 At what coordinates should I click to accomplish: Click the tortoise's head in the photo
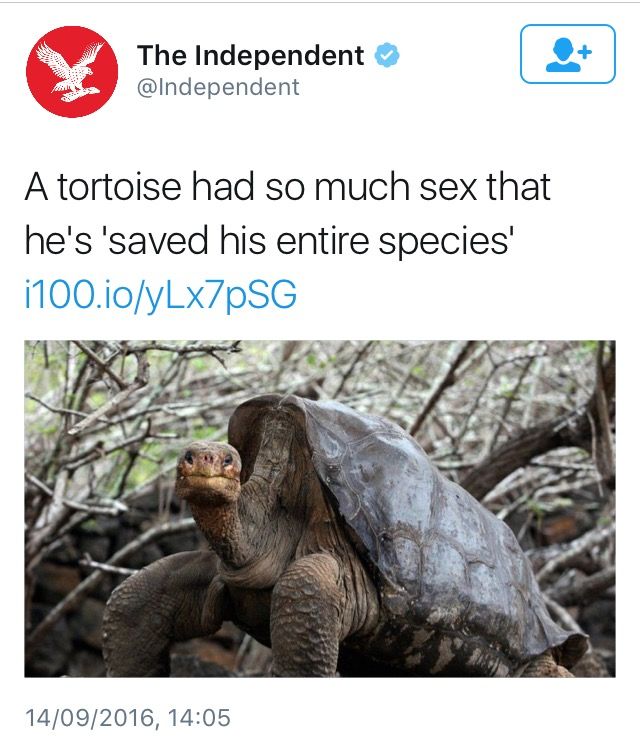(208, 473)
